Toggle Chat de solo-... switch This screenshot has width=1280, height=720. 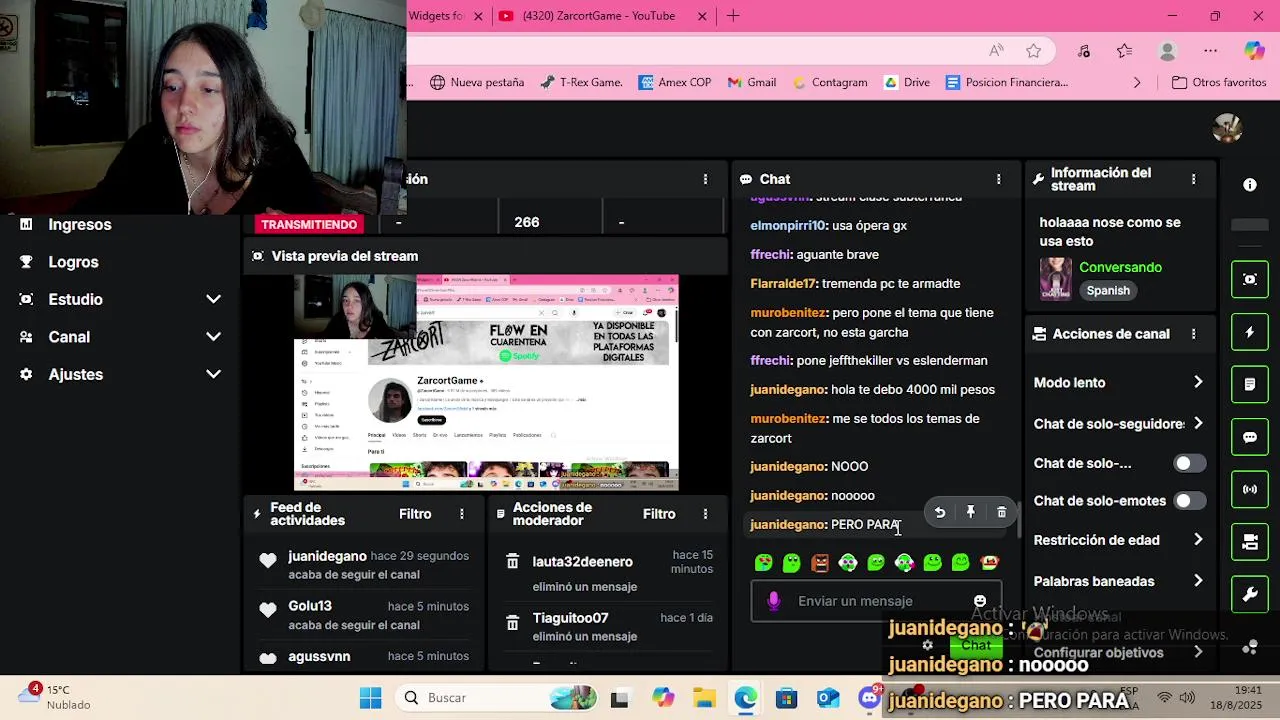coord(1190,463)
